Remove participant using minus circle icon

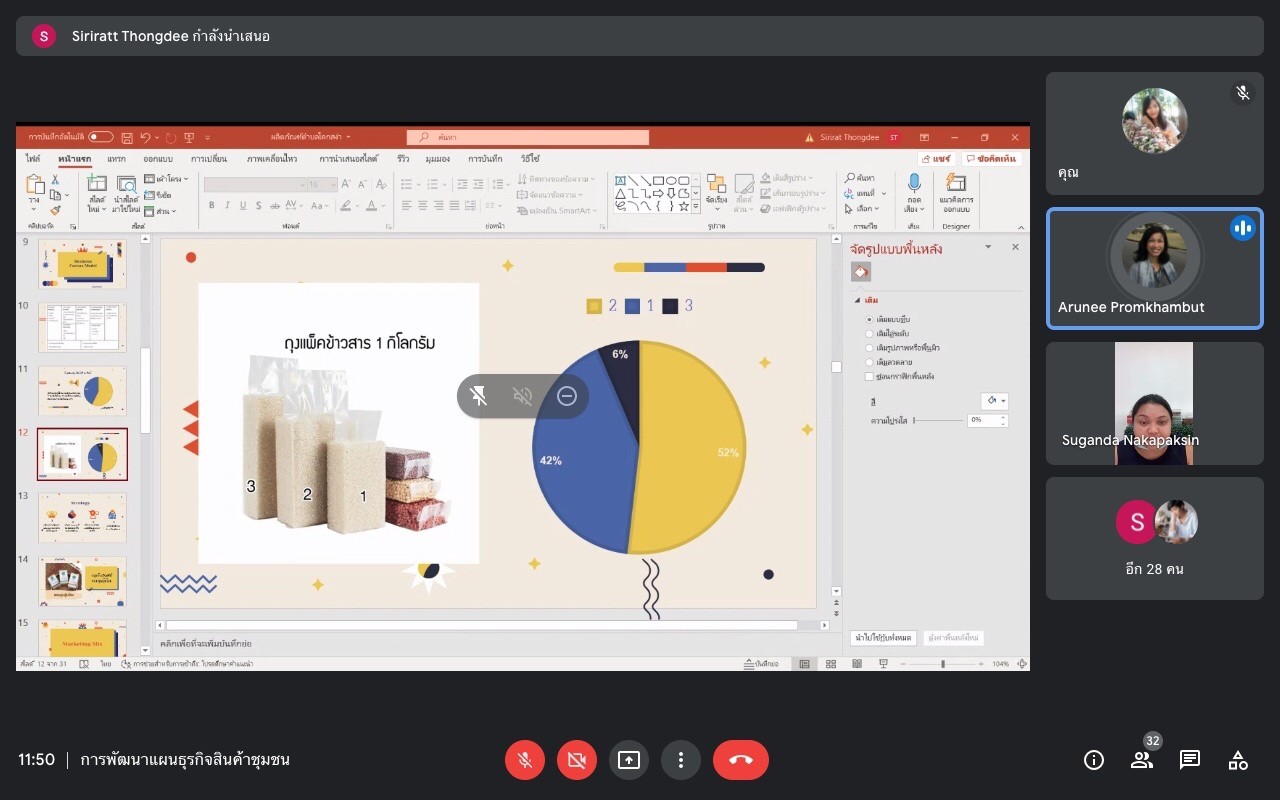tap(567, 396)
